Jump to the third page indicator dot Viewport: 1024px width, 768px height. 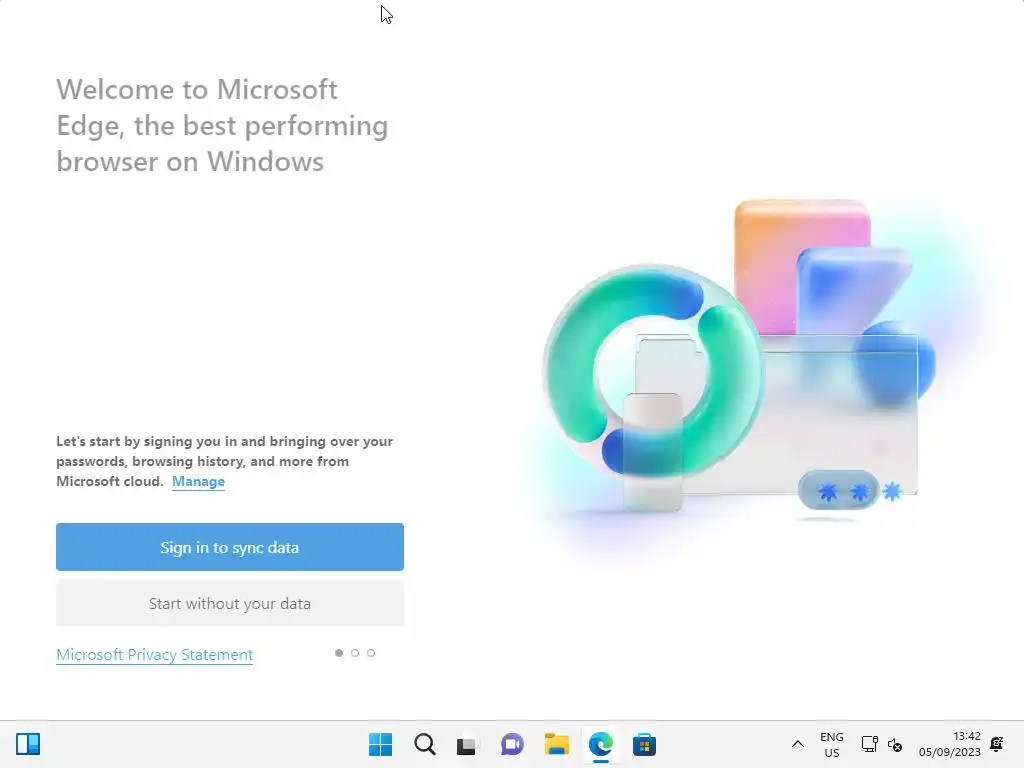click(x=371, y=653)
